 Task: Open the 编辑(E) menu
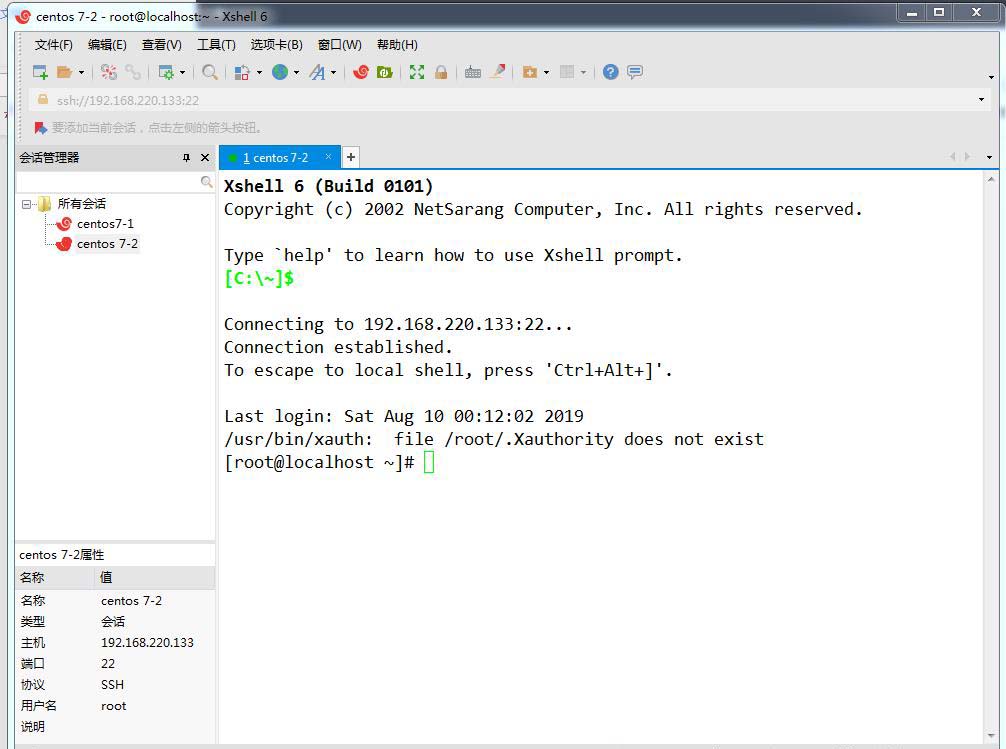tap(107, 44)
